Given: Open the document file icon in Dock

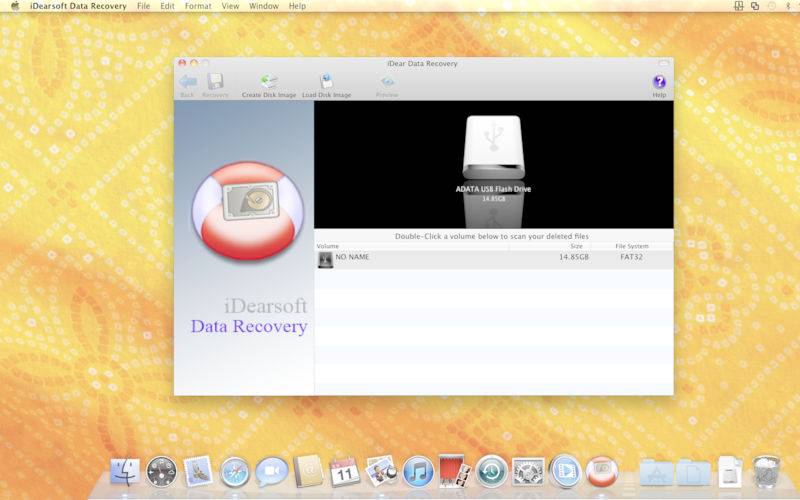Looking at the screenshot, I should coord(730,471).
